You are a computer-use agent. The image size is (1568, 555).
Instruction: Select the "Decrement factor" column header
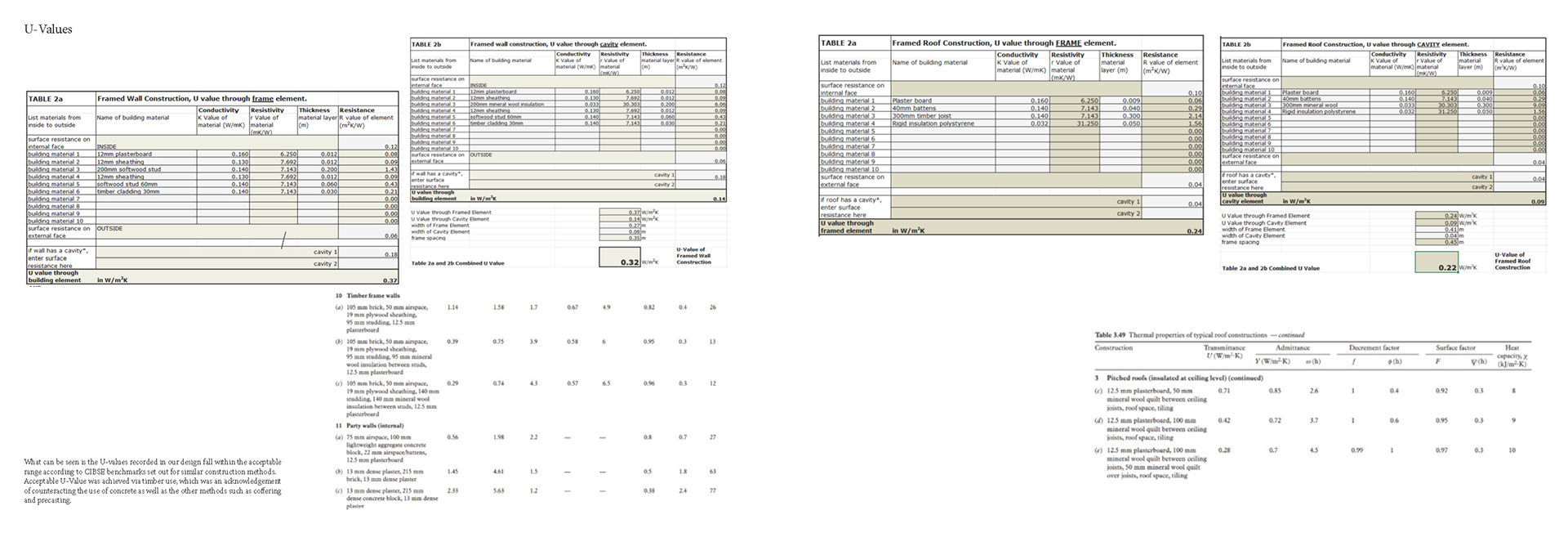coord(1374,347)
